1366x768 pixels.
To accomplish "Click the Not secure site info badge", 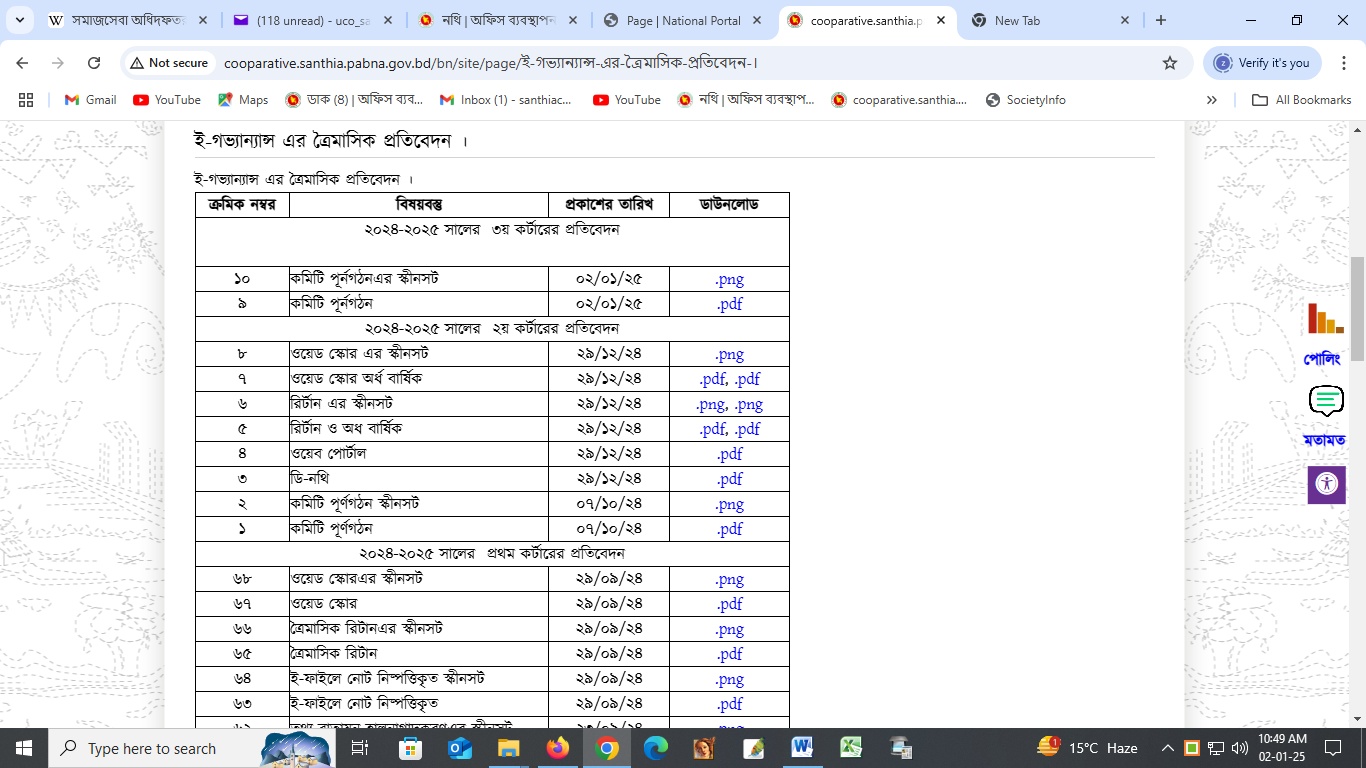I will [x=168, y=63].
